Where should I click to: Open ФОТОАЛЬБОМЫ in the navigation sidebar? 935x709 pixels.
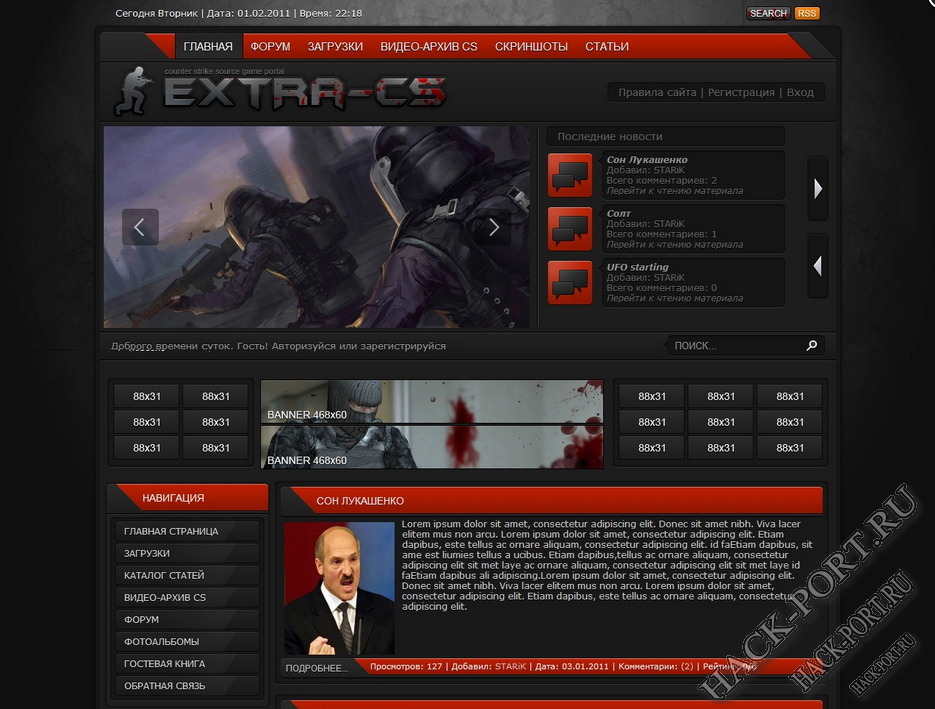(187, 642)
